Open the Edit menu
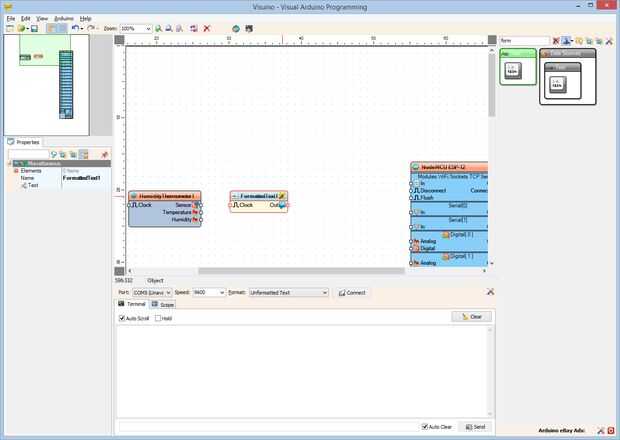This screenshot has width=620, height=440. 26,19
